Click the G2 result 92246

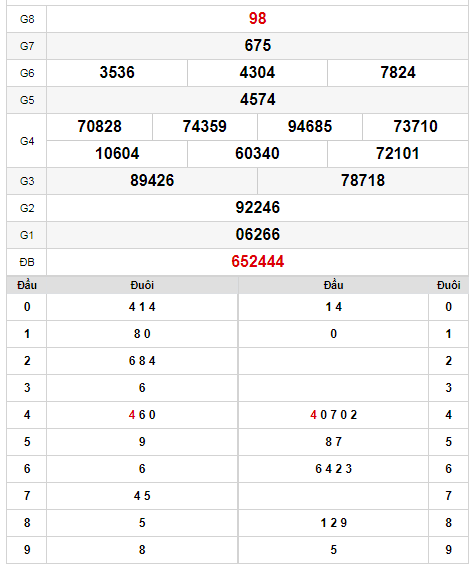click(x=258, y=208)
